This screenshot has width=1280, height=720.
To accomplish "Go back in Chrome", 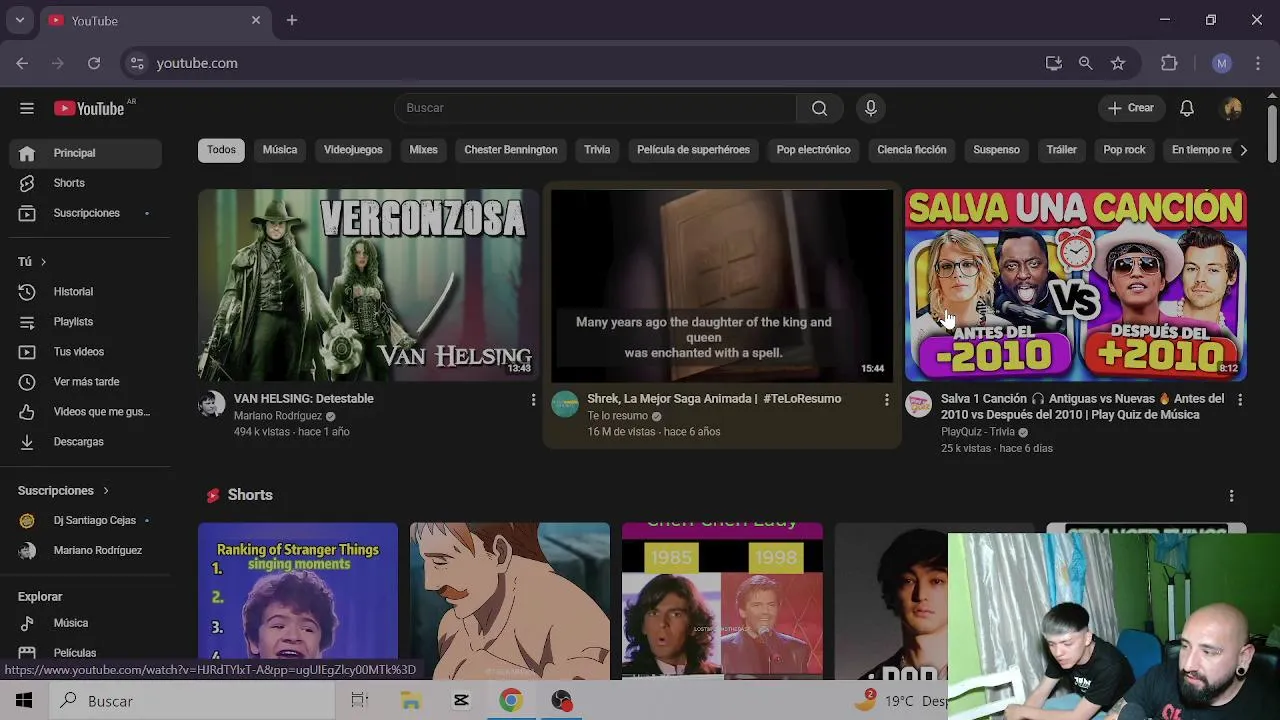I will (x=22, y=63).
